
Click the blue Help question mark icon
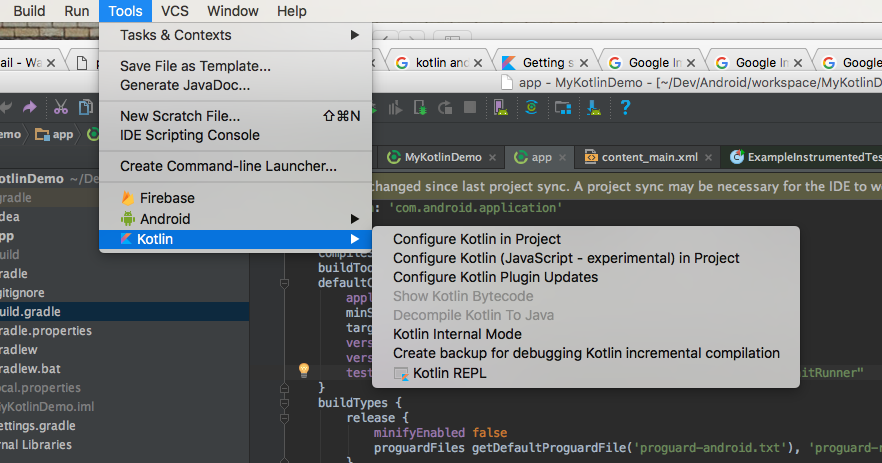pos(625,107)
